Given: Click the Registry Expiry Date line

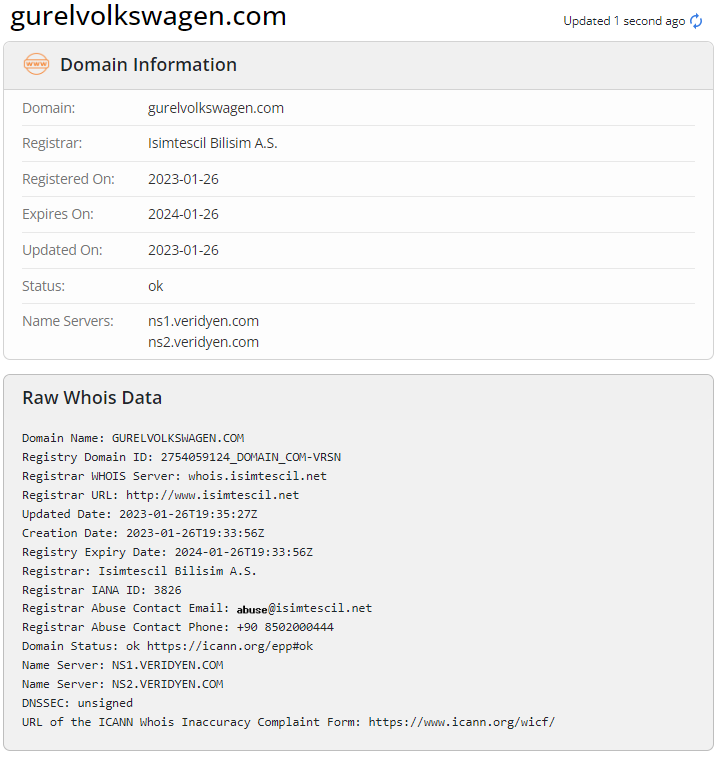Looking at the screenshot, I should point(167,552).
